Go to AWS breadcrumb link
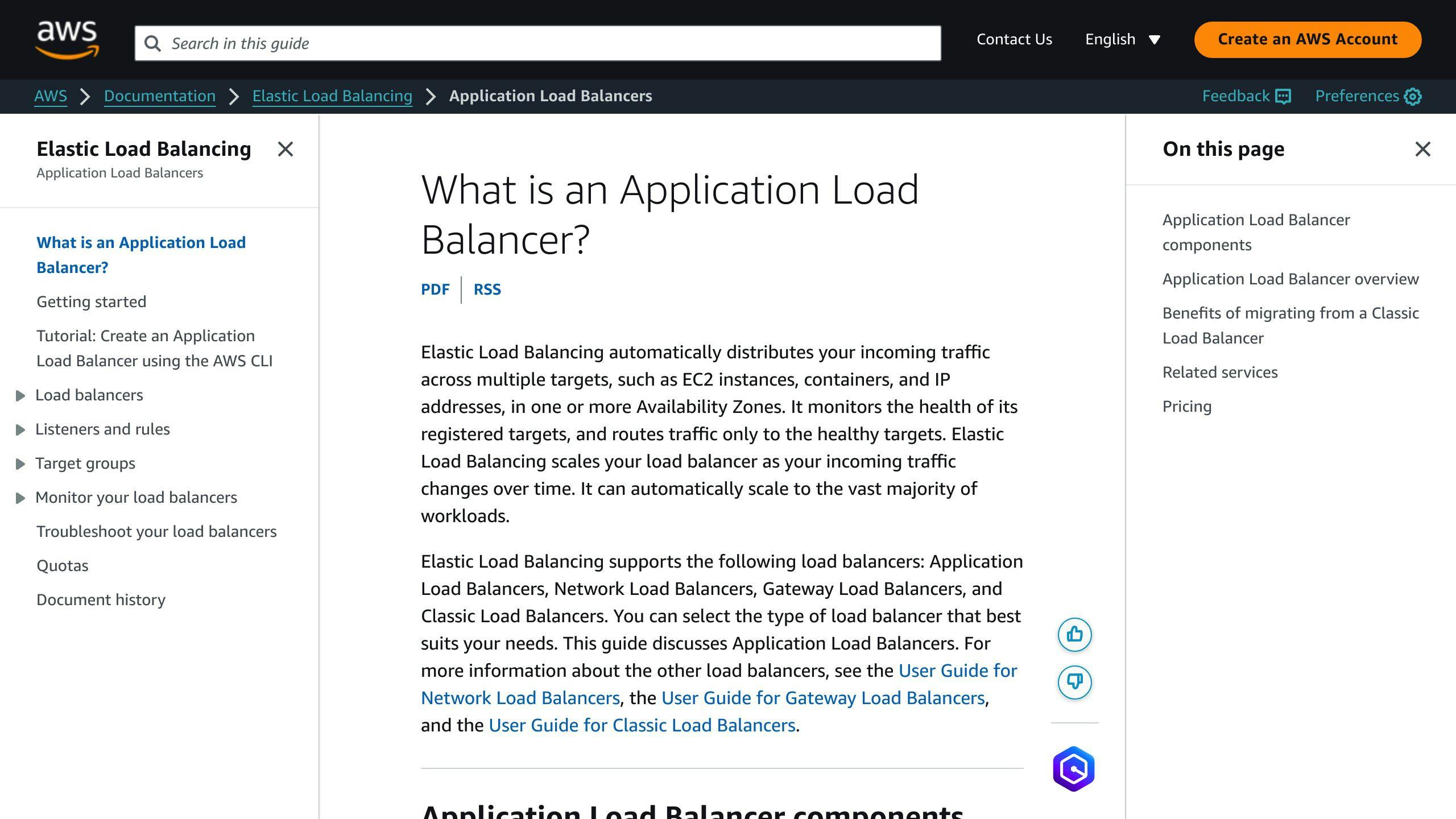Screen dimensions: 1456x819 (x=51, y=96)
